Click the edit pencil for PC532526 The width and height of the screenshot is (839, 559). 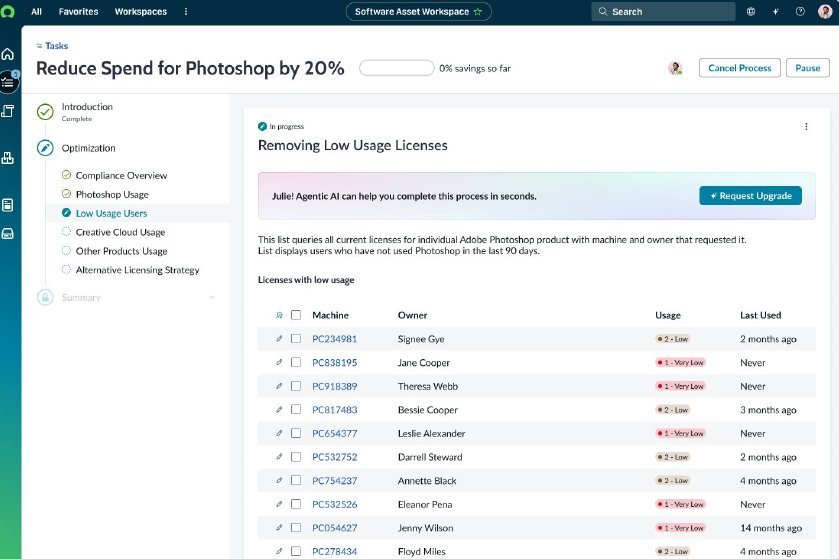[279, 503]
